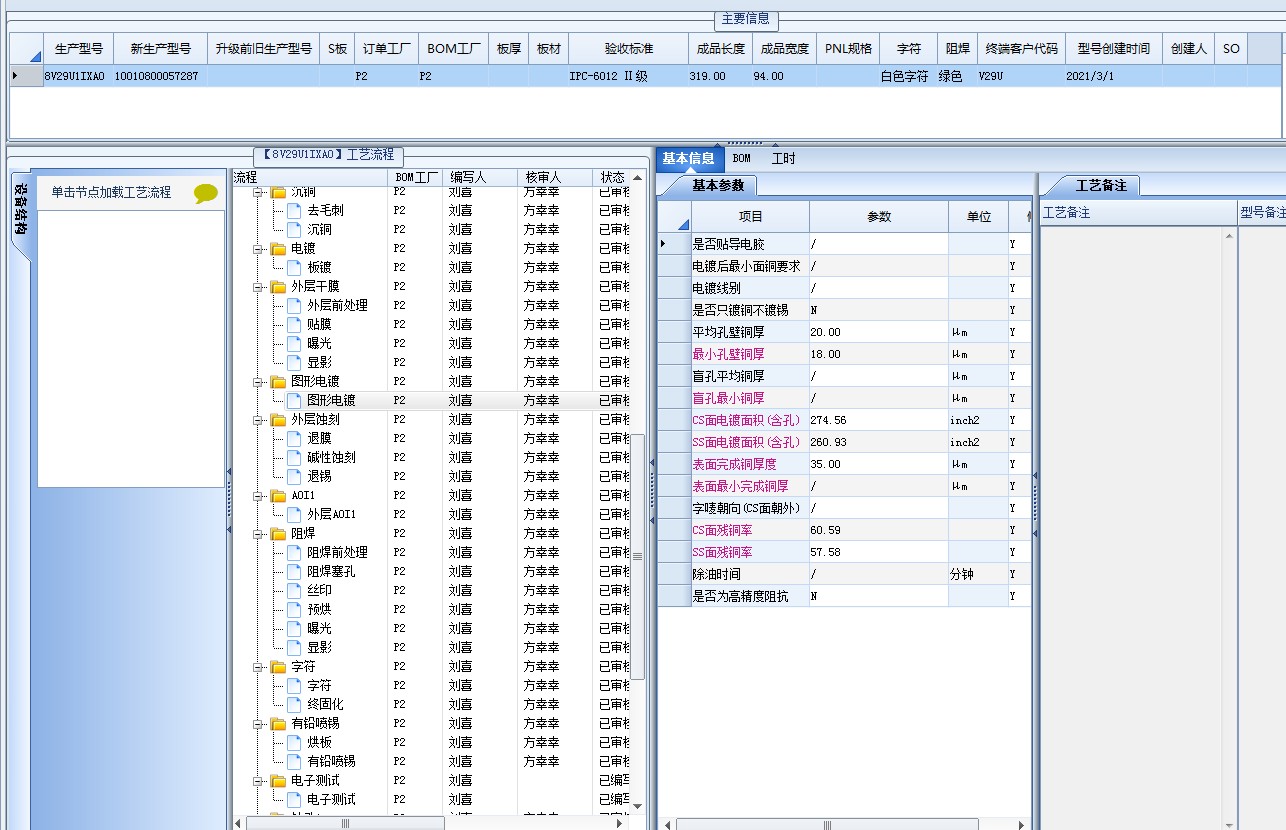Collapse the 有铅喷锡 folder node
Image resolution: width=1286 pixels, height=830 pixels.
tap(257, 724)
